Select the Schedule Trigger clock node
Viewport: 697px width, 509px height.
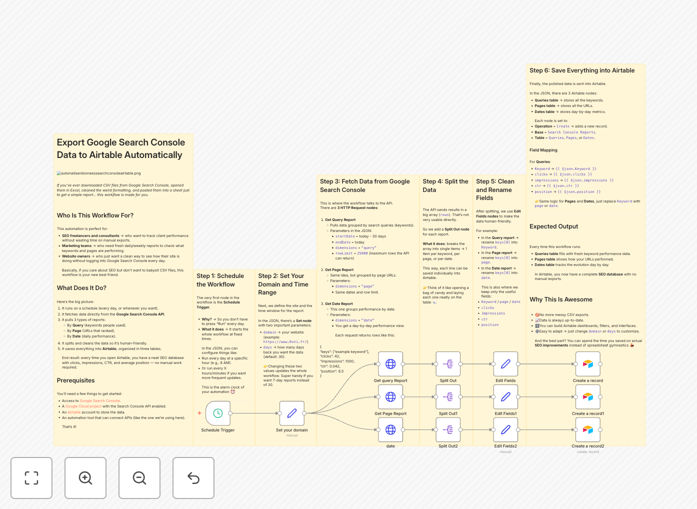pos(218,413)
